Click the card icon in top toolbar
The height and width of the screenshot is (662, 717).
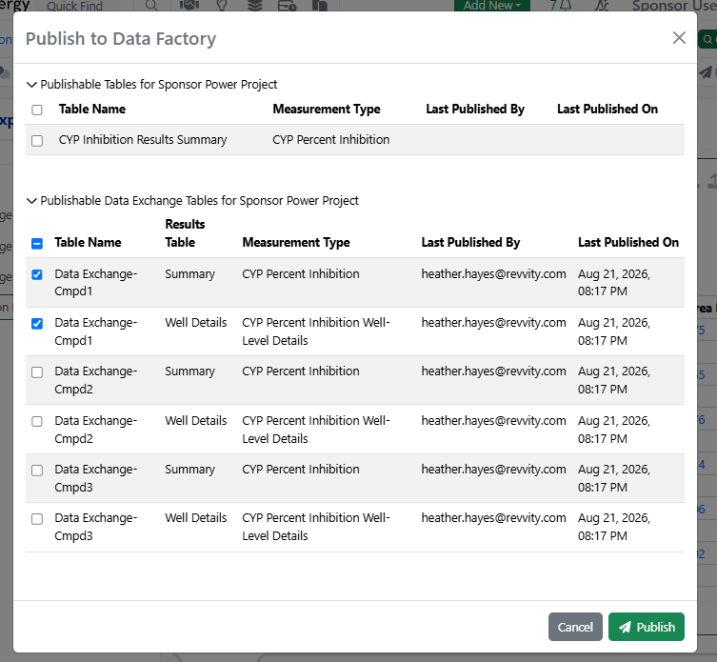287,5
